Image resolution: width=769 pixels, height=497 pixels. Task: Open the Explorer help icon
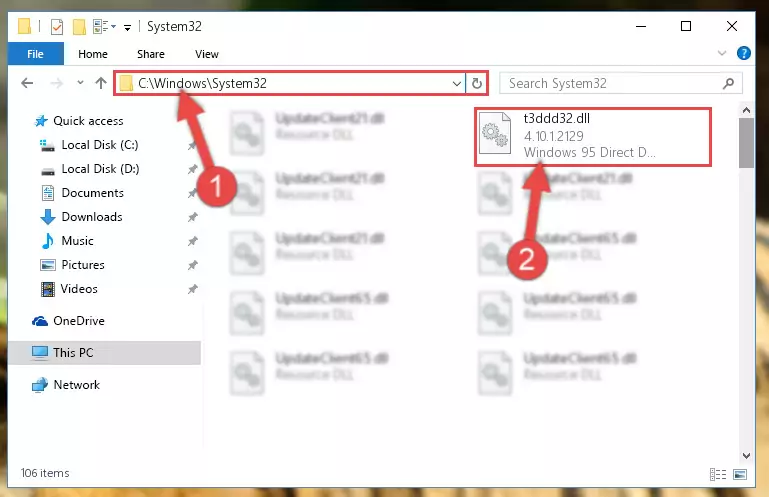click(743, 53)
